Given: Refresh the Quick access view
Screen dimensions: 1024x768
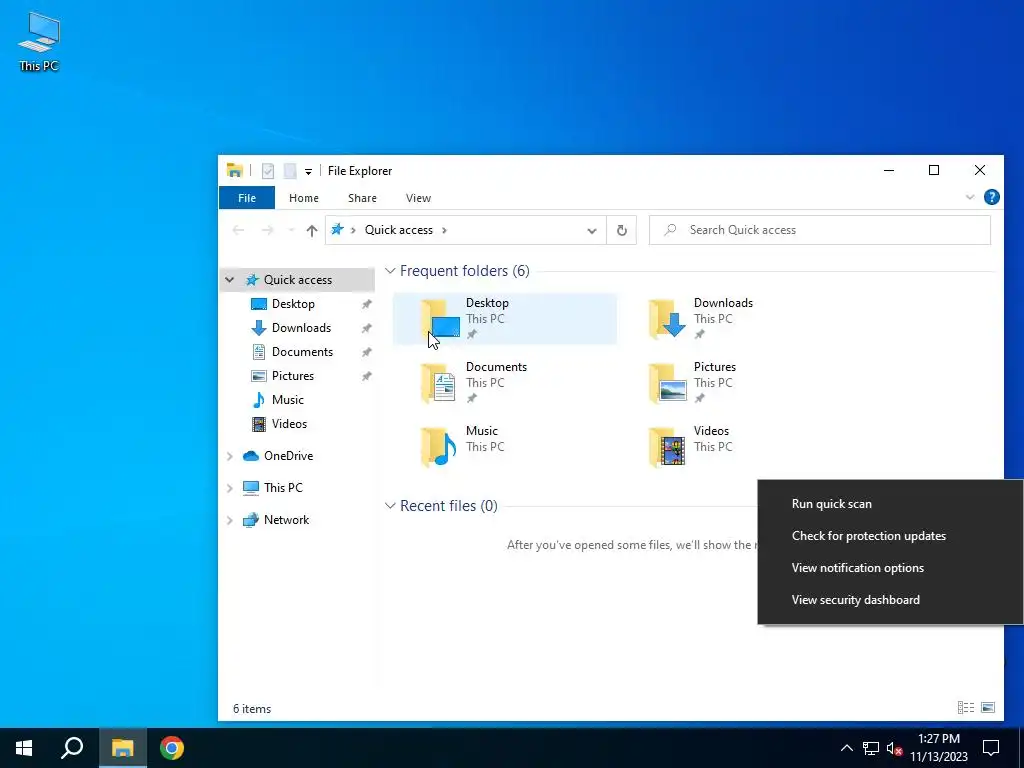Looking at the screenshot, I should [x=622, y=230].
